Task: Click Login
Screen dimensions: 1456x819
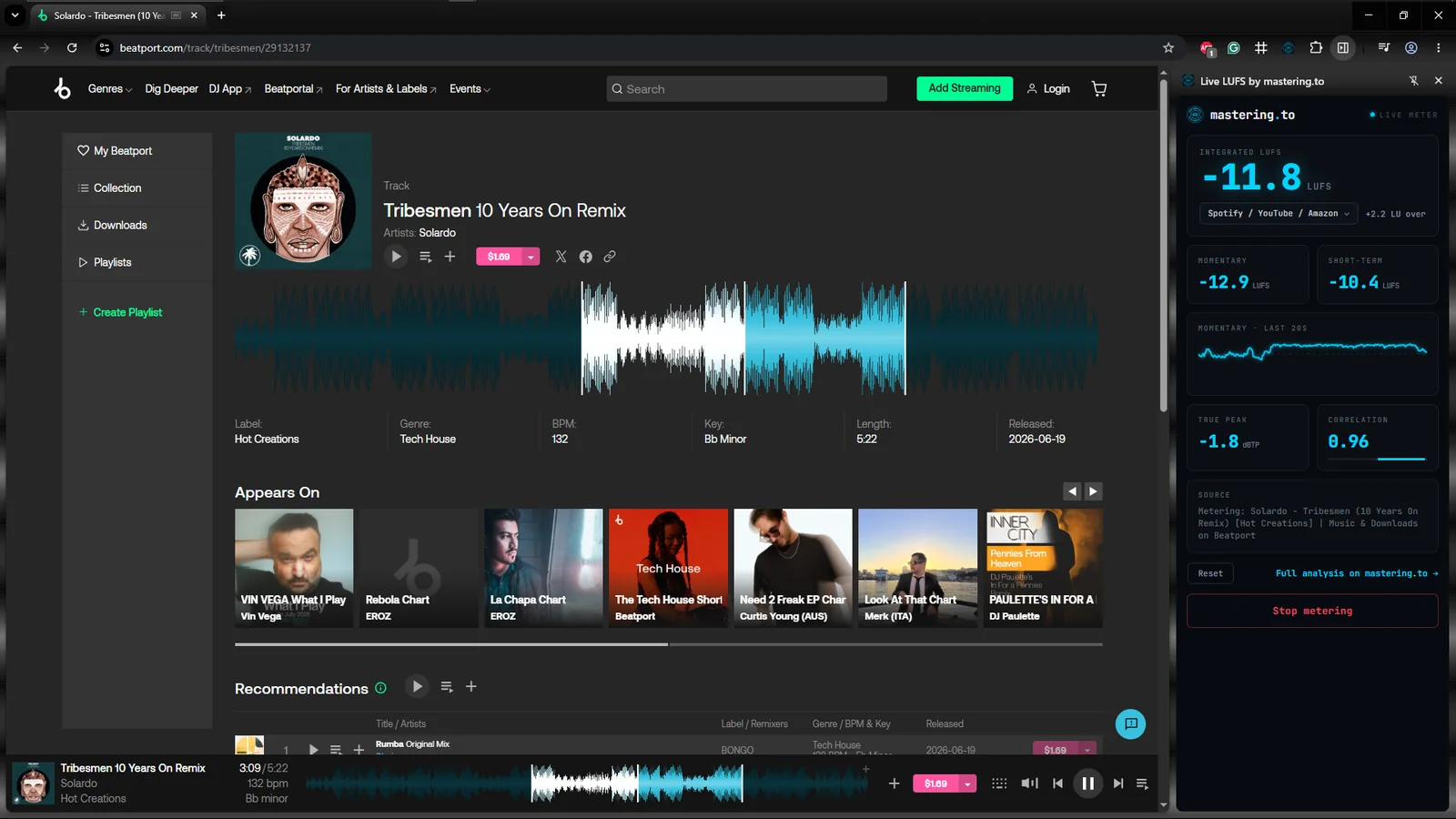Action: [x=1048, y=89]
